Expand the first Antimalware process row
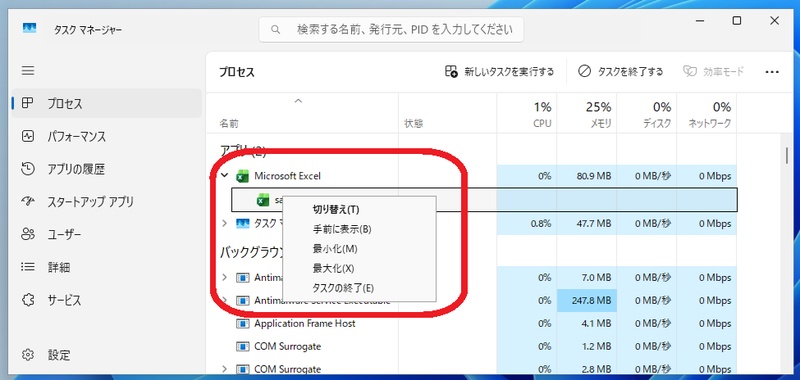Viewport: 800px width, 380px height. [x=224, y=277]
